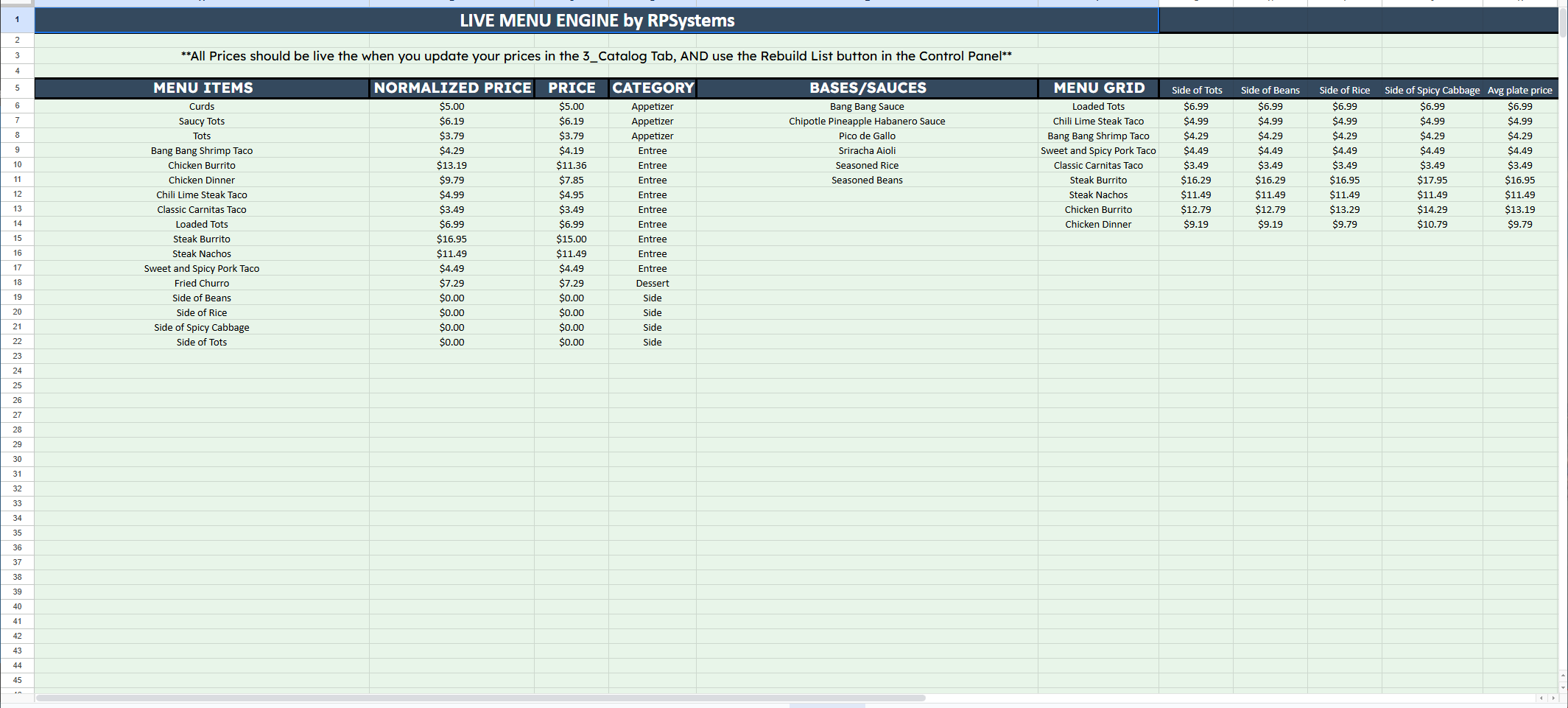Click the $0.00 price for Side of Beans

click(x=571, y=298)
